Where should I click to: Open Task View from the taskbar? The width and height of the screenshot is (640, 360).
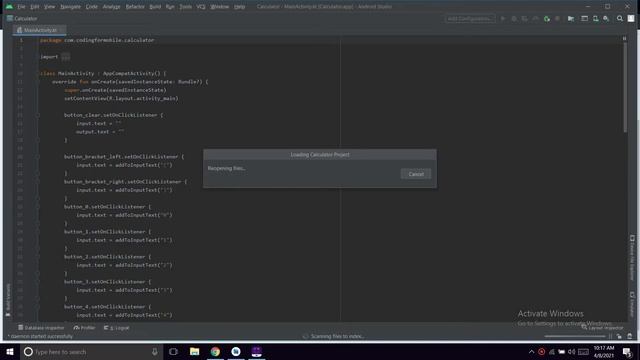click(173, 352)
